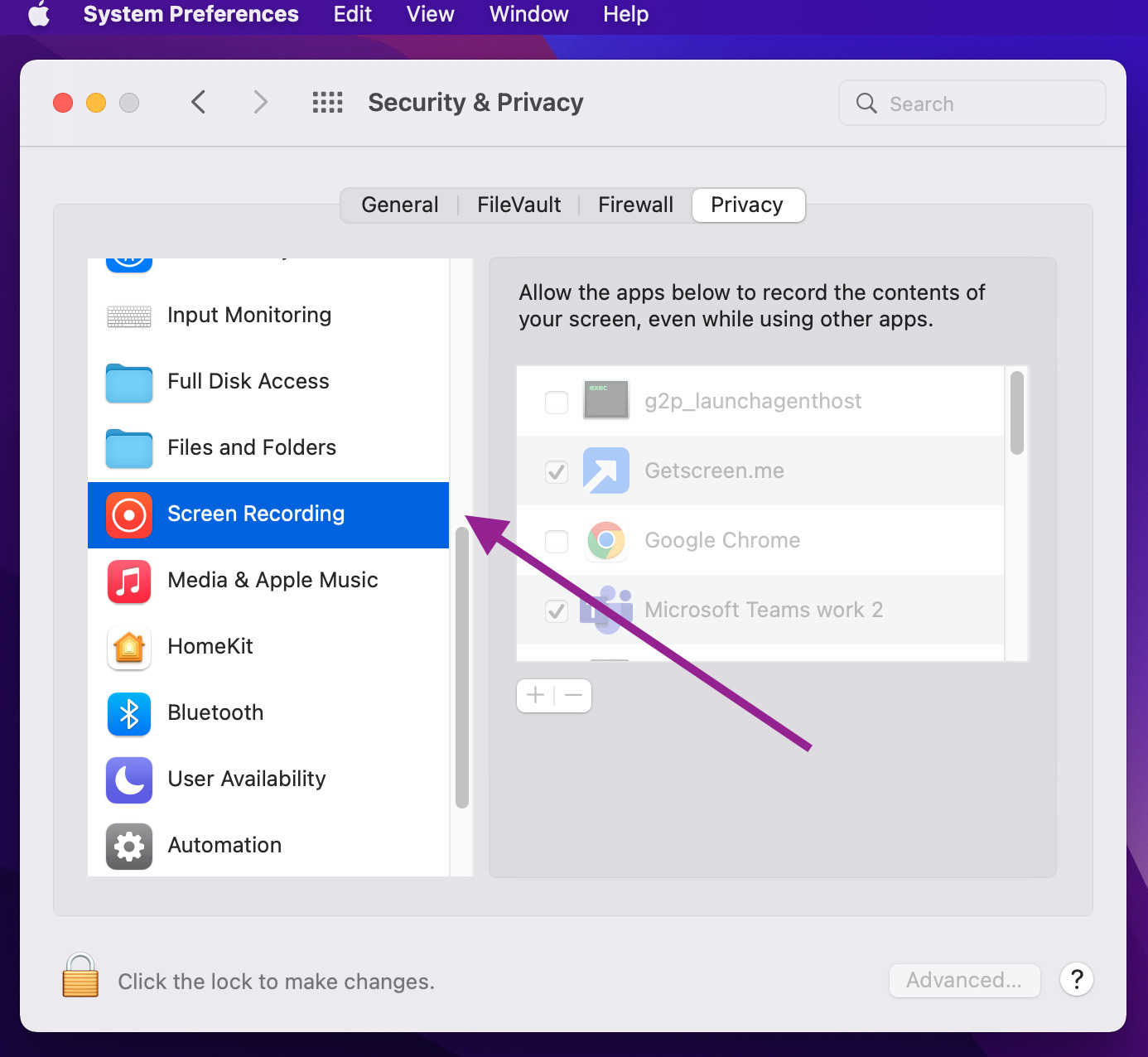The width and height of the screenshot is (1148, 1057).
Task: Click the HomeKit house icon
Action: click(129, 648)
